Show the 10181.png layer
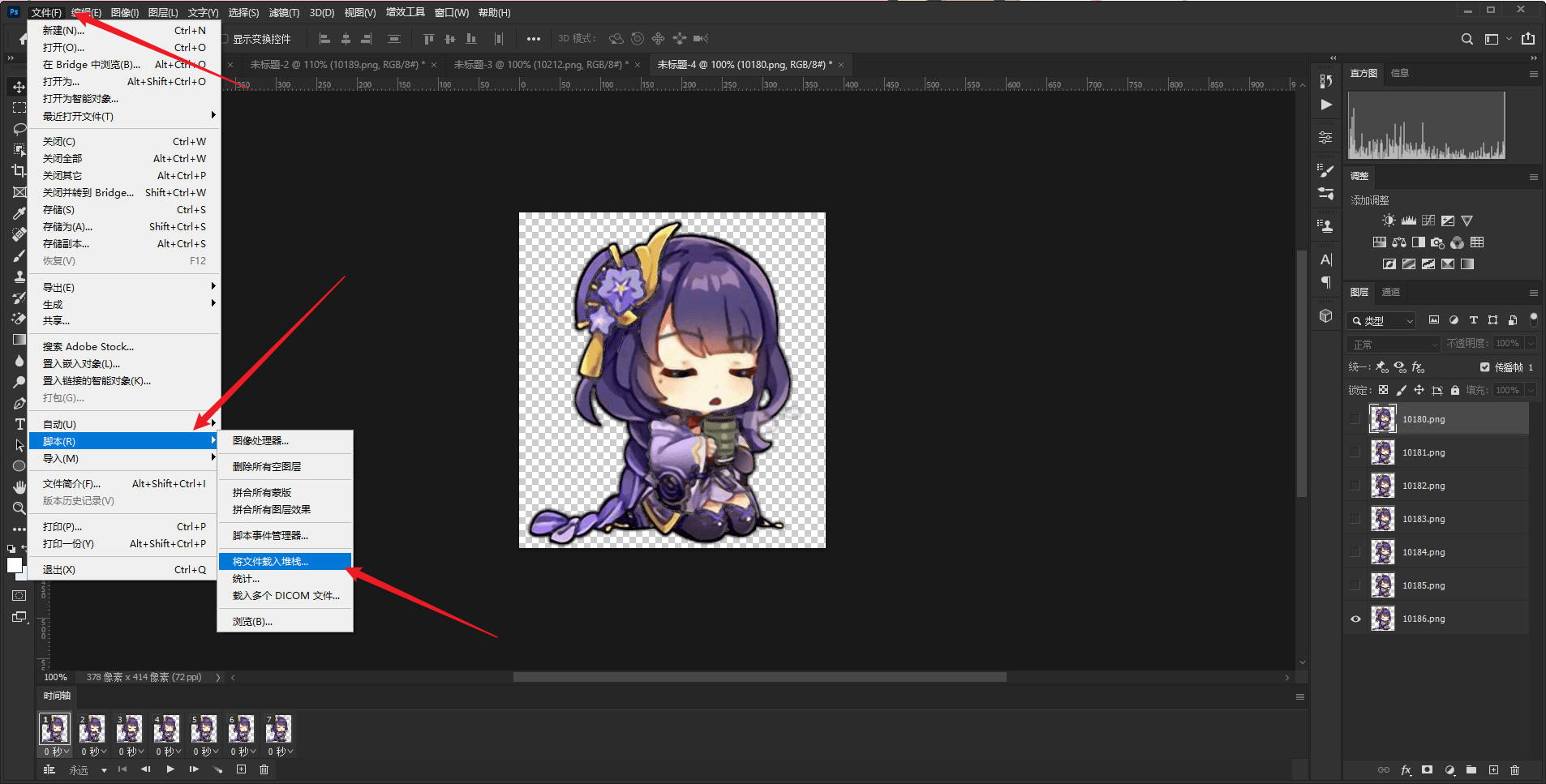This screenshot has height=784, width=1546. click(x=1355, y=452)
